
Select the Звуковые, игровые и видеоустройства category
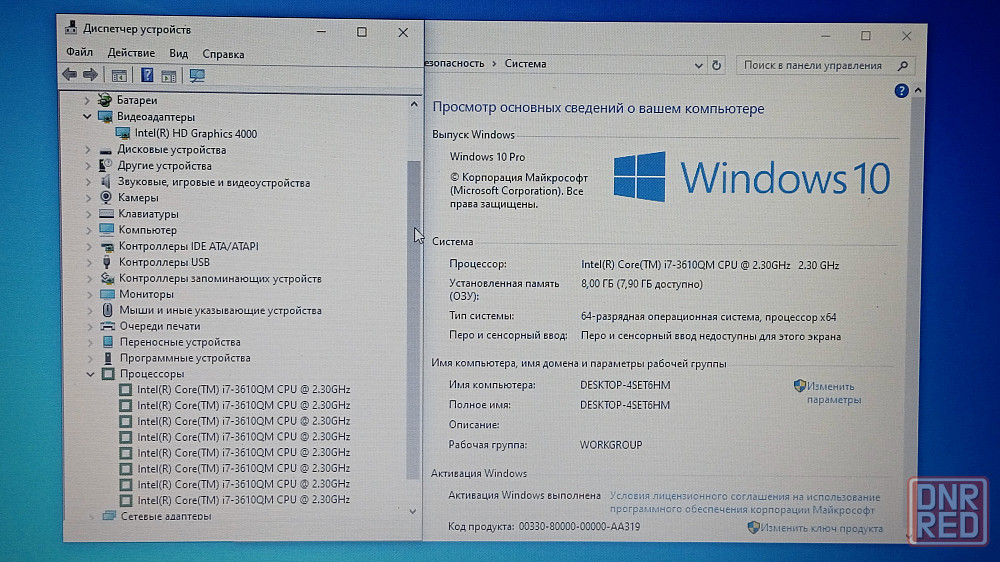tap(214, 182)
